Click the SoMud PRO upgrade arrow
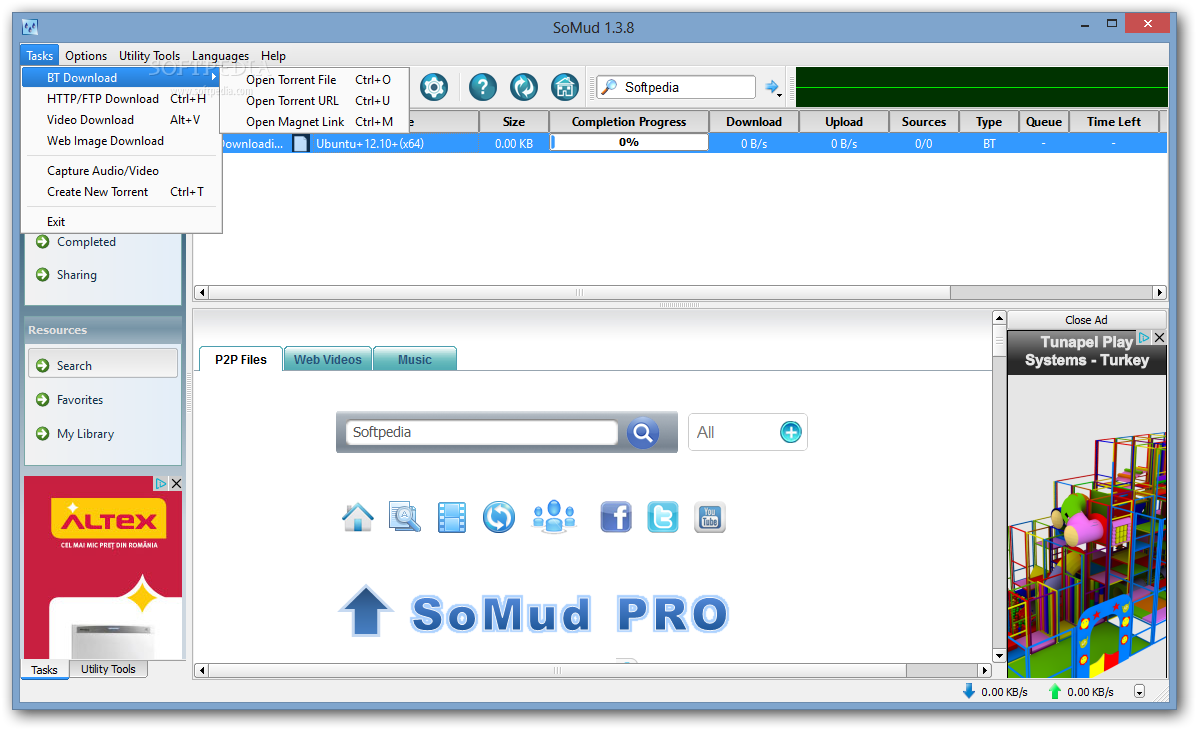Image resolution: width=1197 pixels, height=730 pixels. [x=366, y=611]
